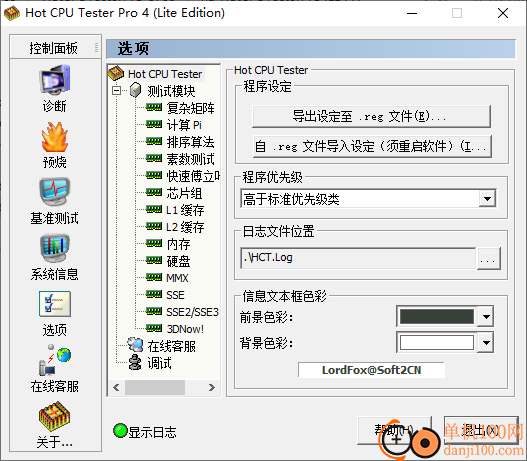Select the 计算 Pi tree label
Image resolution: width=527 pixels, height=461 pixels.
coord(184,125)
